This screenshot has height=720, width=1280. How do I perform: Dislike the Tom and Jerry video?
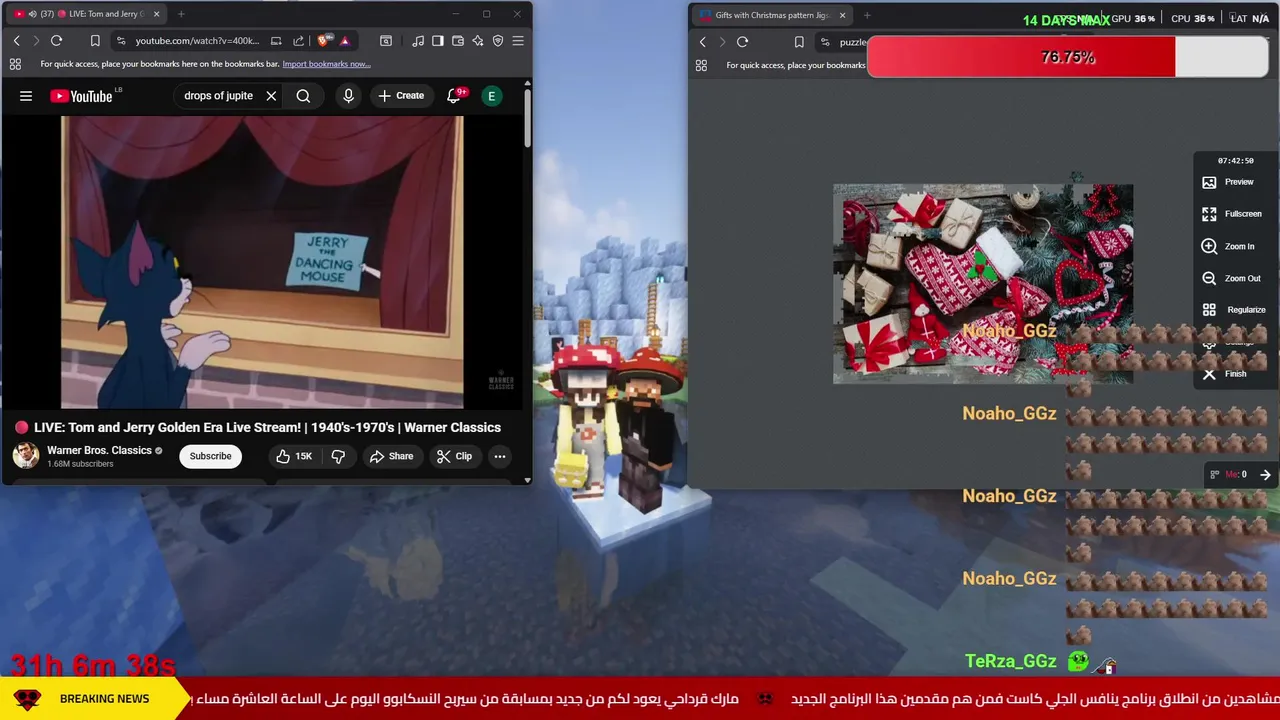[338, 456]
